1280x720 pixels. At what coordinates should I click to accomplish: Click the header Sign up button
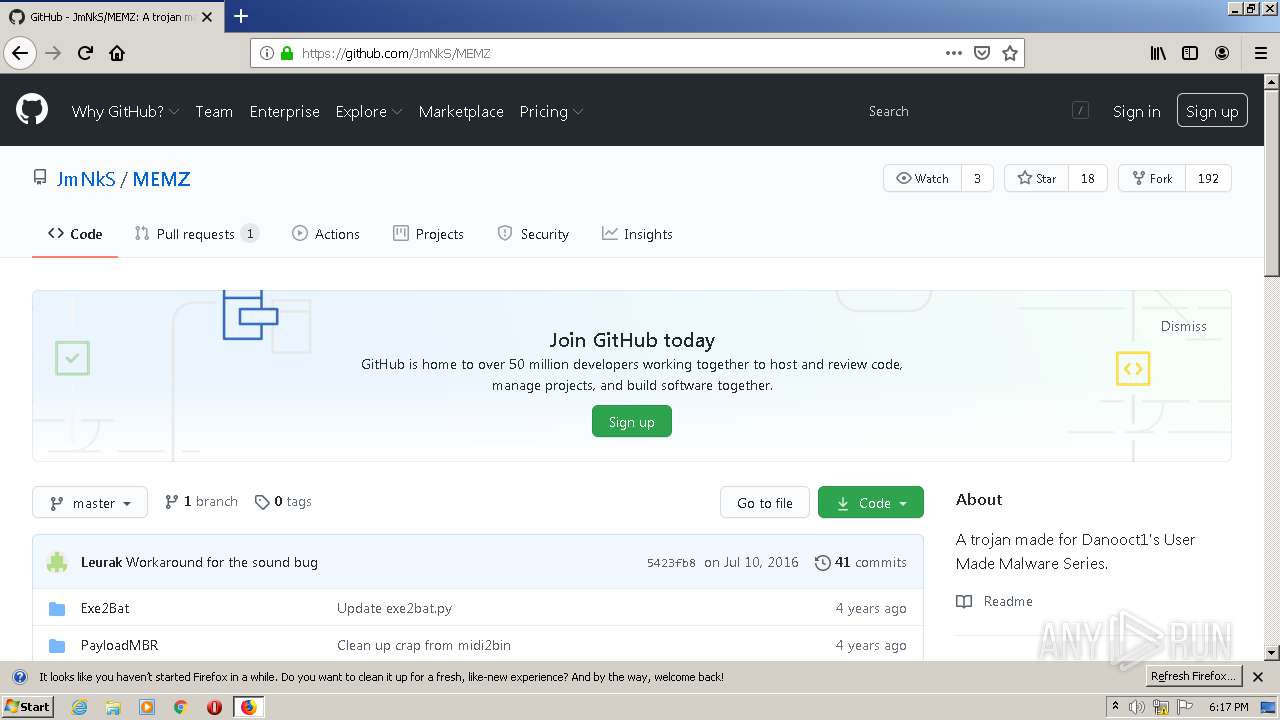1212,111
